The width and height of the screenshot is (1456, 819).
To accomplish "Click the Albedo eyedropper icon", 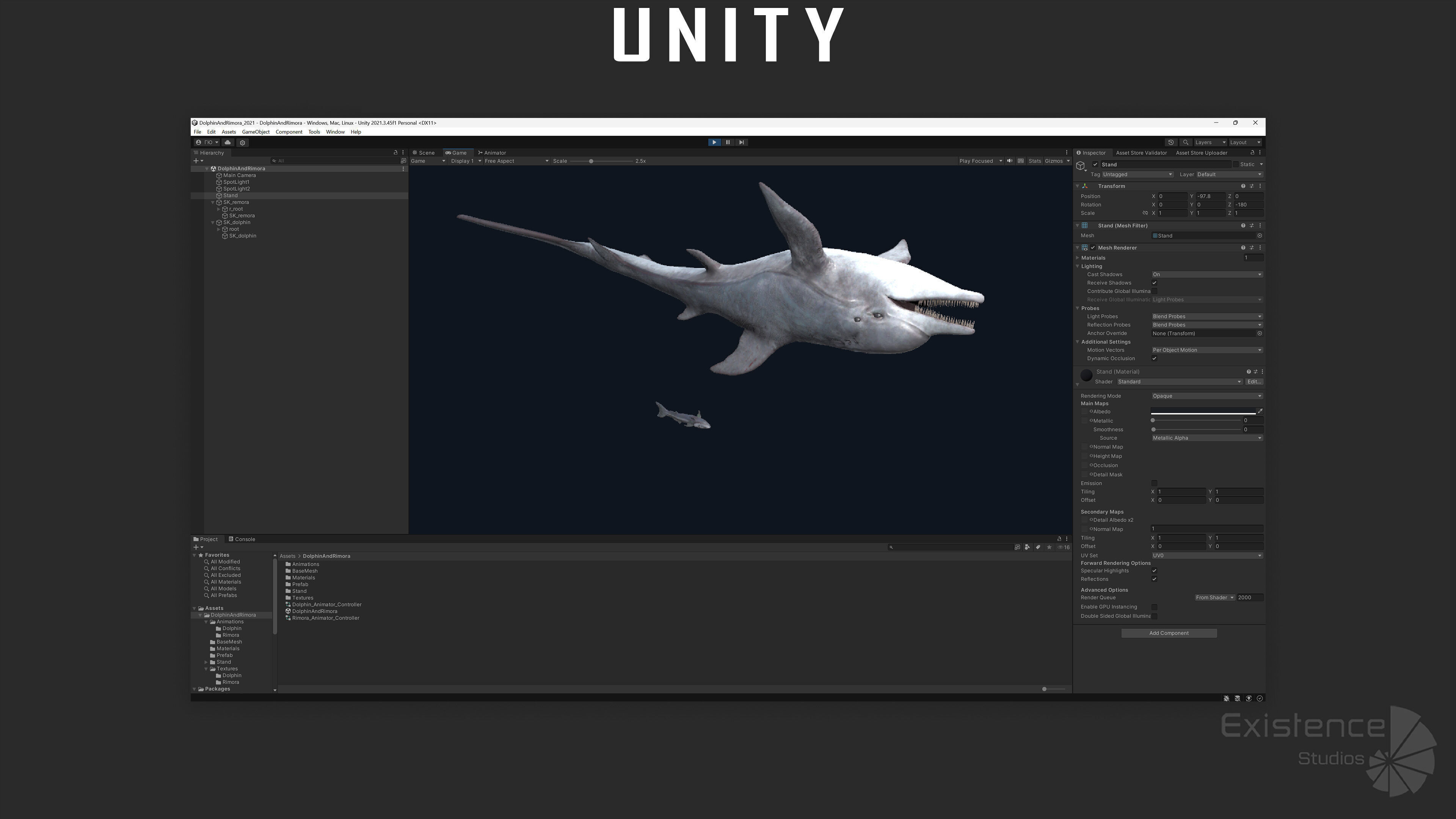I will [1260, 411].
